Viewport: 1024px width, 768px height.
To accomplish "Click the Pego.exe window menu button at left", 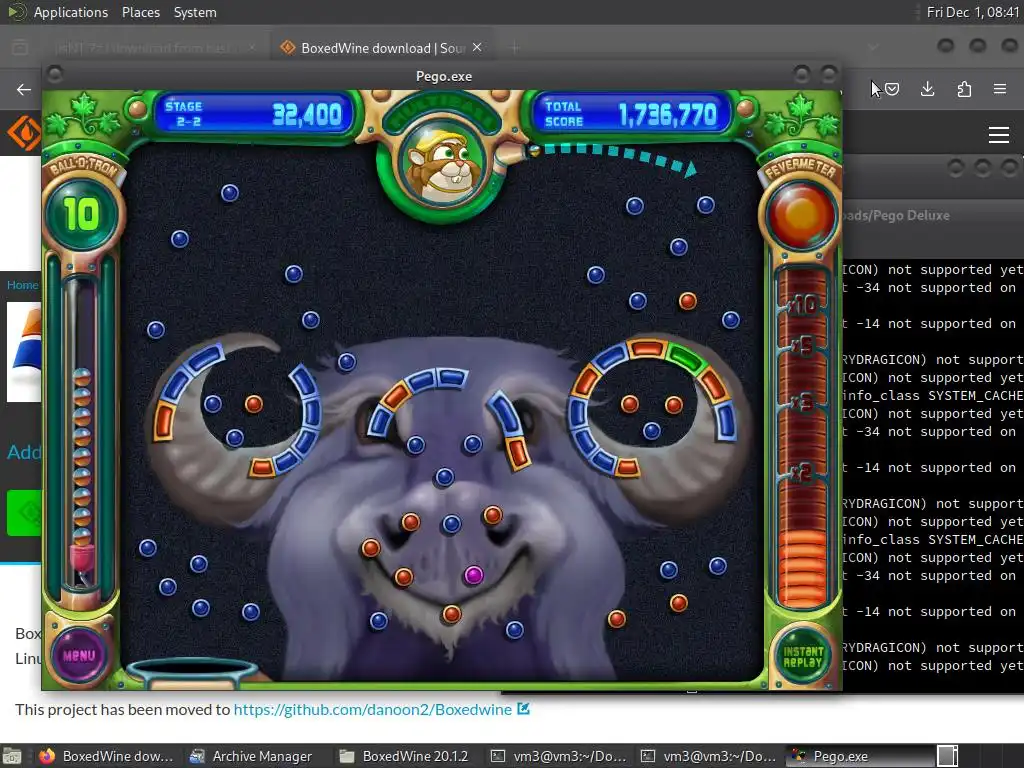I will coord(55,74).
